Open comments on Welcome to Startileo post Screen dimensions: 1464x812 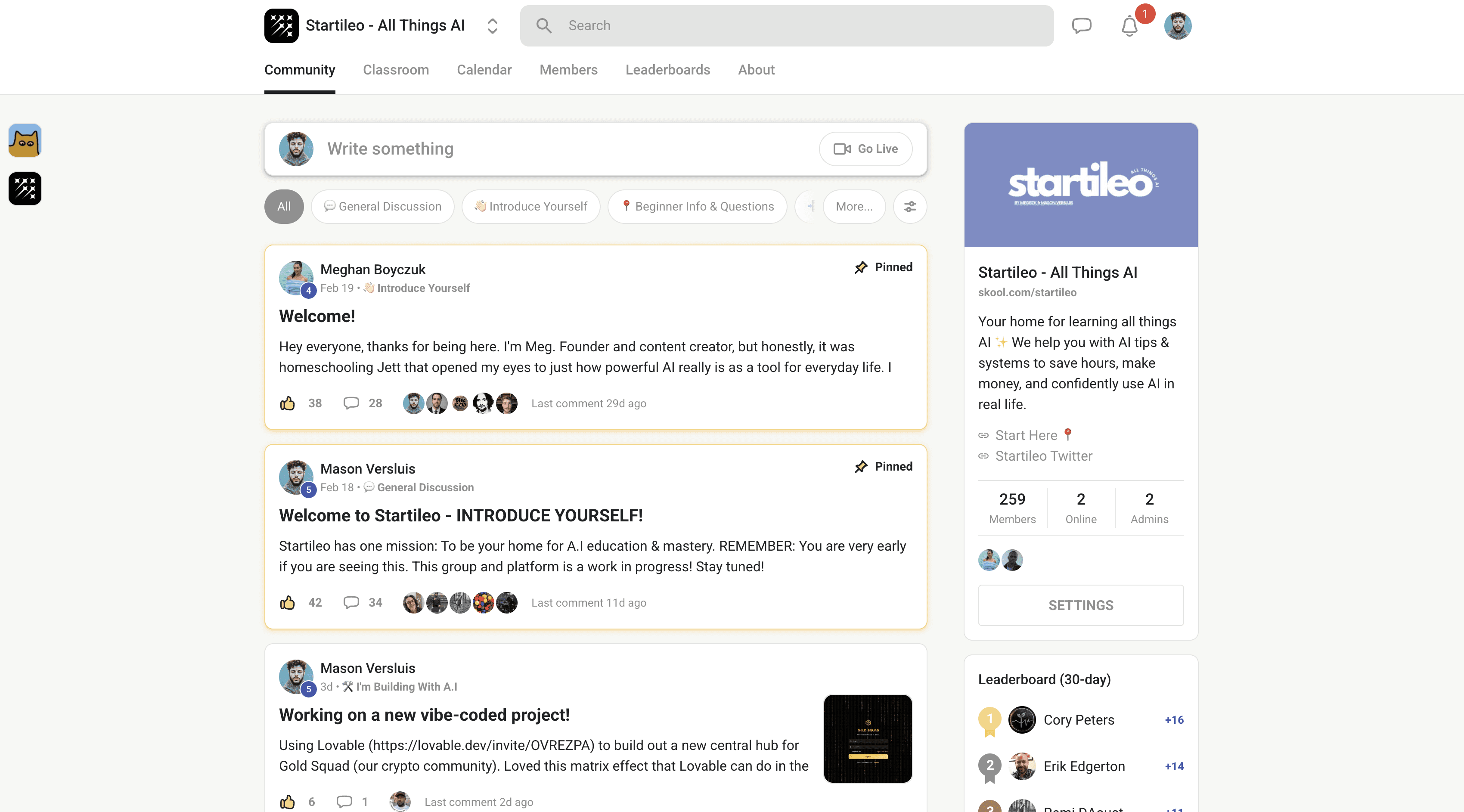coord(351,602)
